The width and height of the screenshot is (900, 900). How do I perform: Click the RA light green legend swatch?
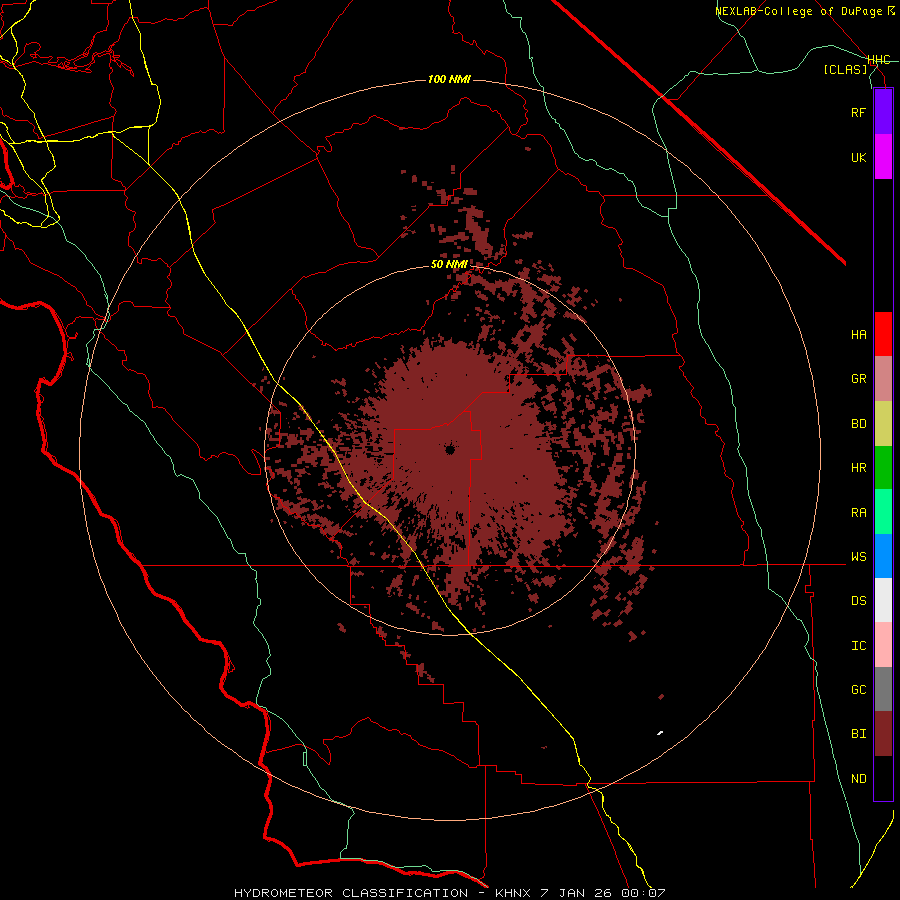coord(883,512)
